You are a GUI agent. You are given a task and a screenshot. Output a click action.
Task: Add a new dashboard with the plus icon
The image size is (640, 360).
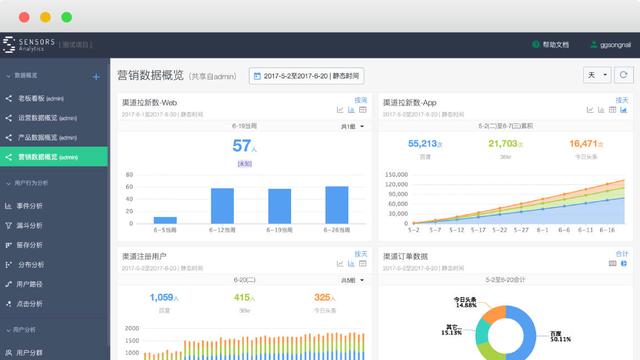[x=96, y=76]
